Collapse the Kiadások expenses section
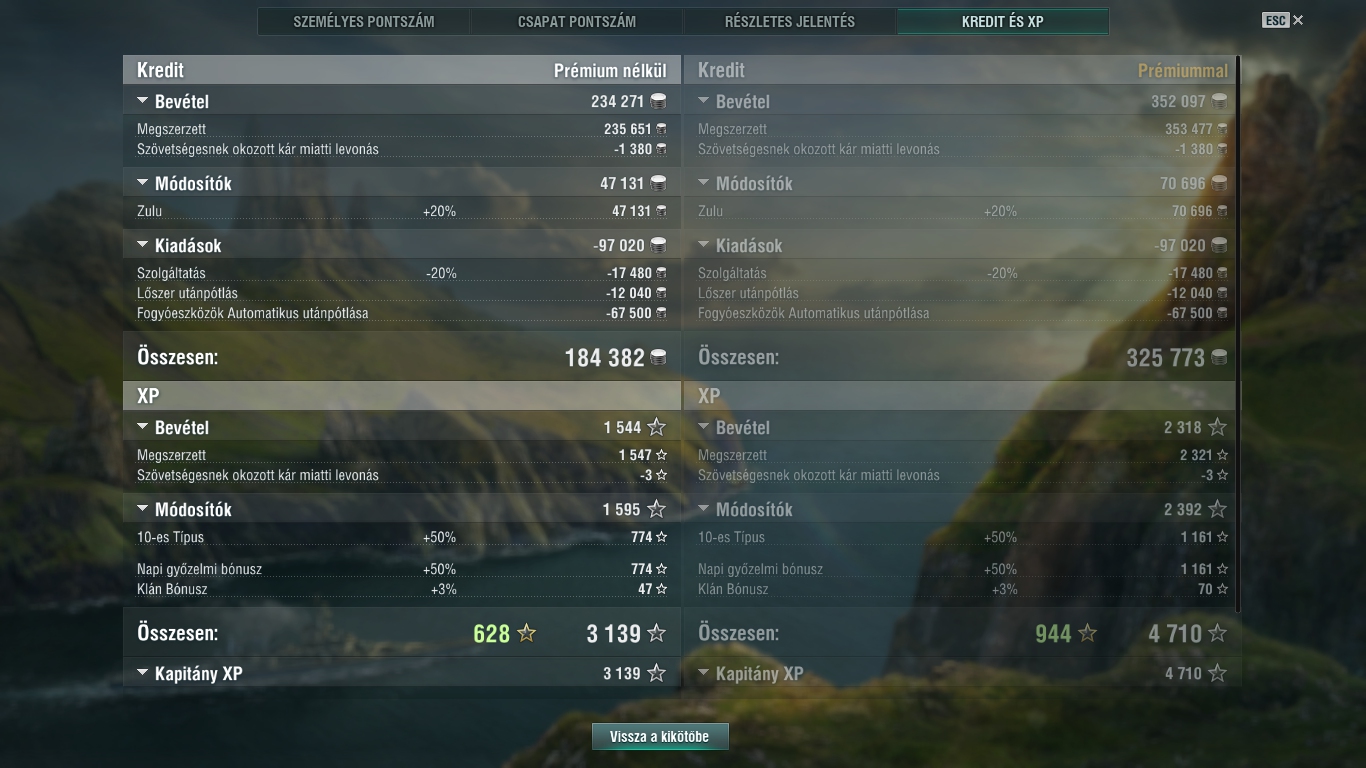 pos(142,245)
